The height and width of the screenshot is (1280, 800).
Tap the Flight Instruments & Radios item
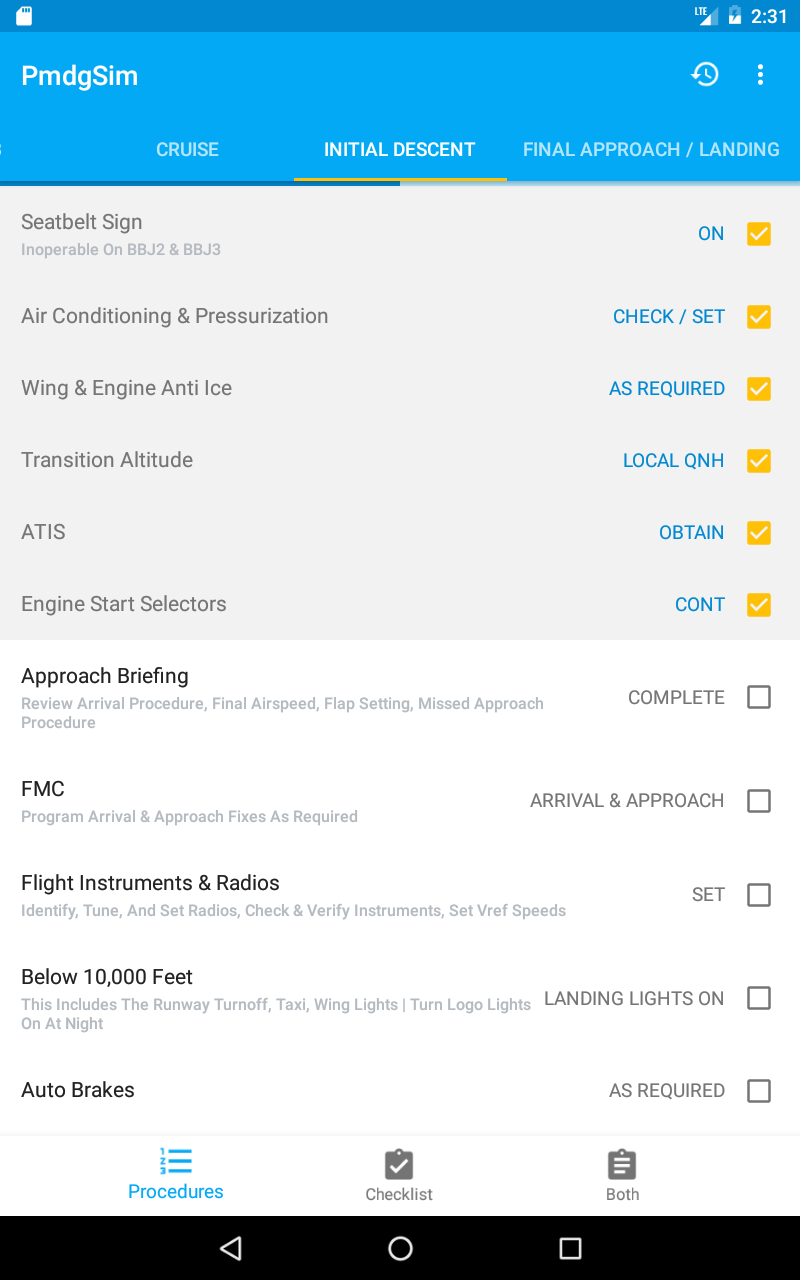[x=150, y=883]
